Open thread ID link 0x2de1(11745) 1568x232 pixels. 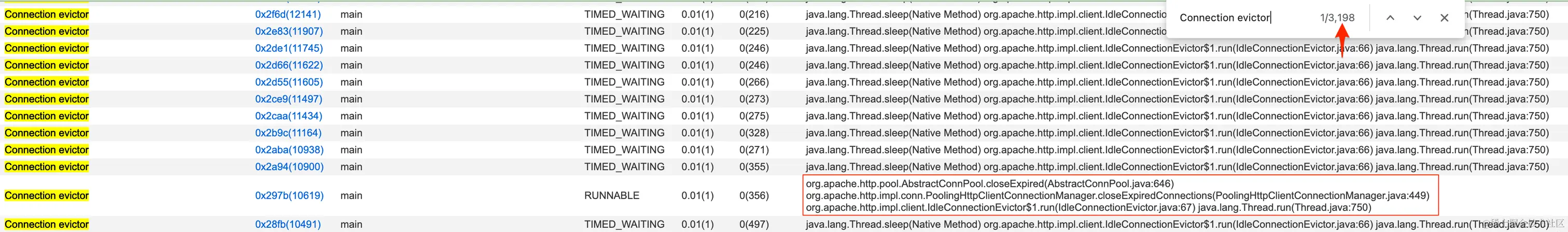click(288, 48)
